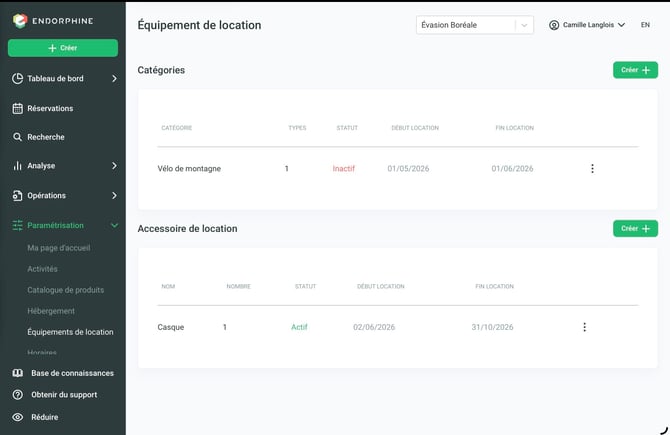This screenshot has width=670, height=435.
Task: Open the Base de connaissances book icon
Action: coord(18,373)
